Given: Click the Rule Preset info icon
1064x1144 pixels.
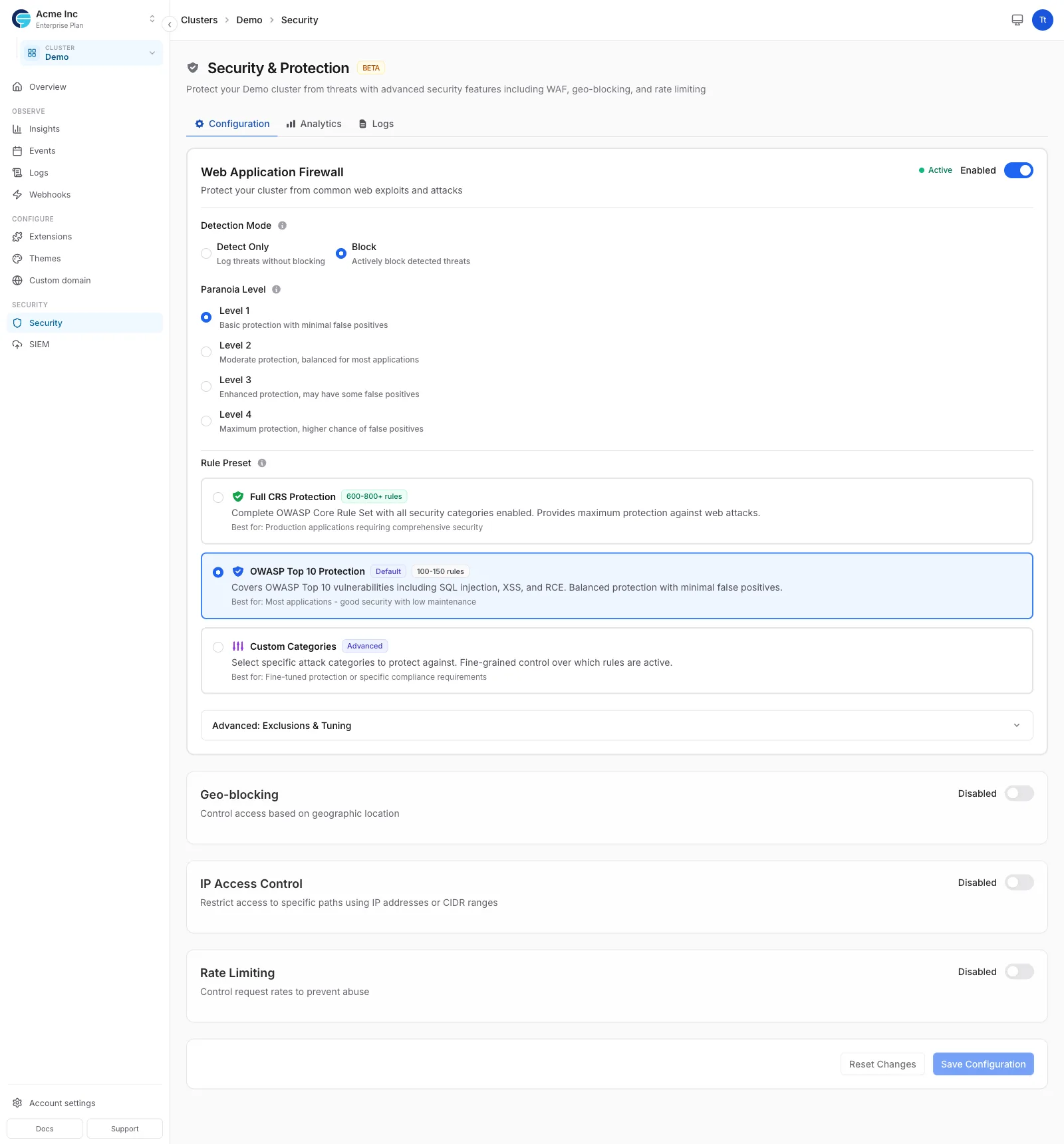Looking at the screenshot, I should pos(262,463).
